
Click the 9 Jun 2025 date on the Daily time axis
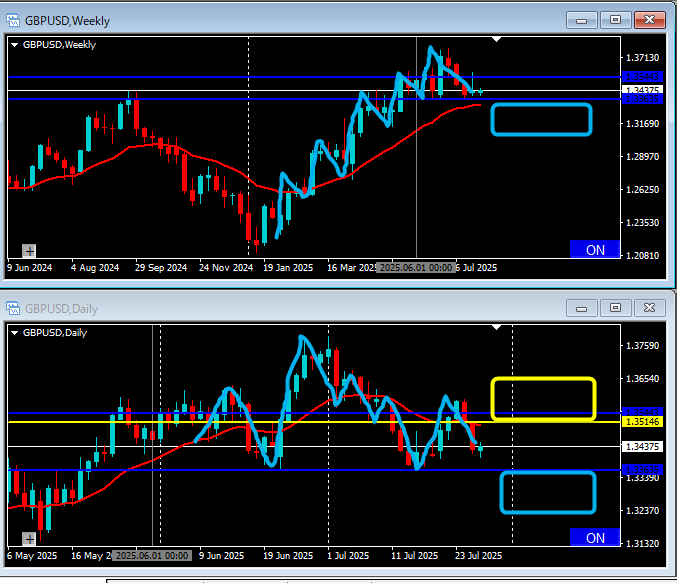[221, 556]
